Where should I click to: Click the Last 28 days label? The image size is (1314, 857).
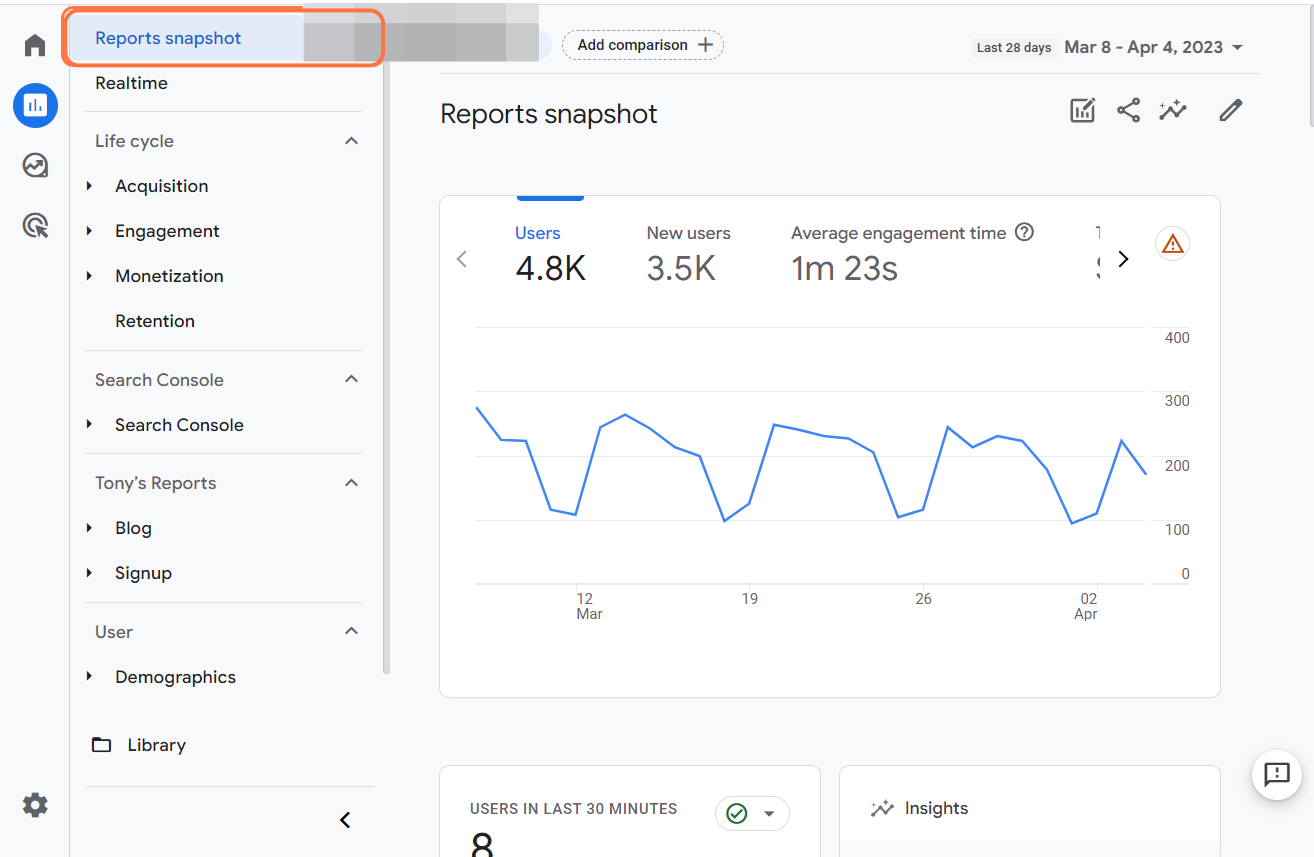[x=1014, y=47]
